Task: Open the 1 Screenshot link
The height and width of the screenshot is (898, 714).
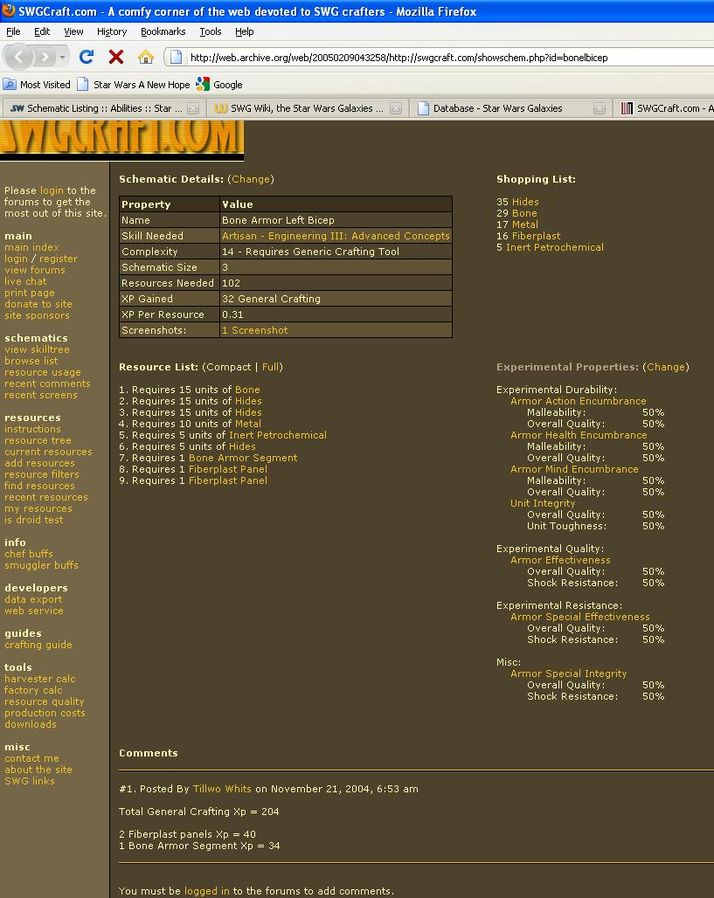Action: click(254, 330)
